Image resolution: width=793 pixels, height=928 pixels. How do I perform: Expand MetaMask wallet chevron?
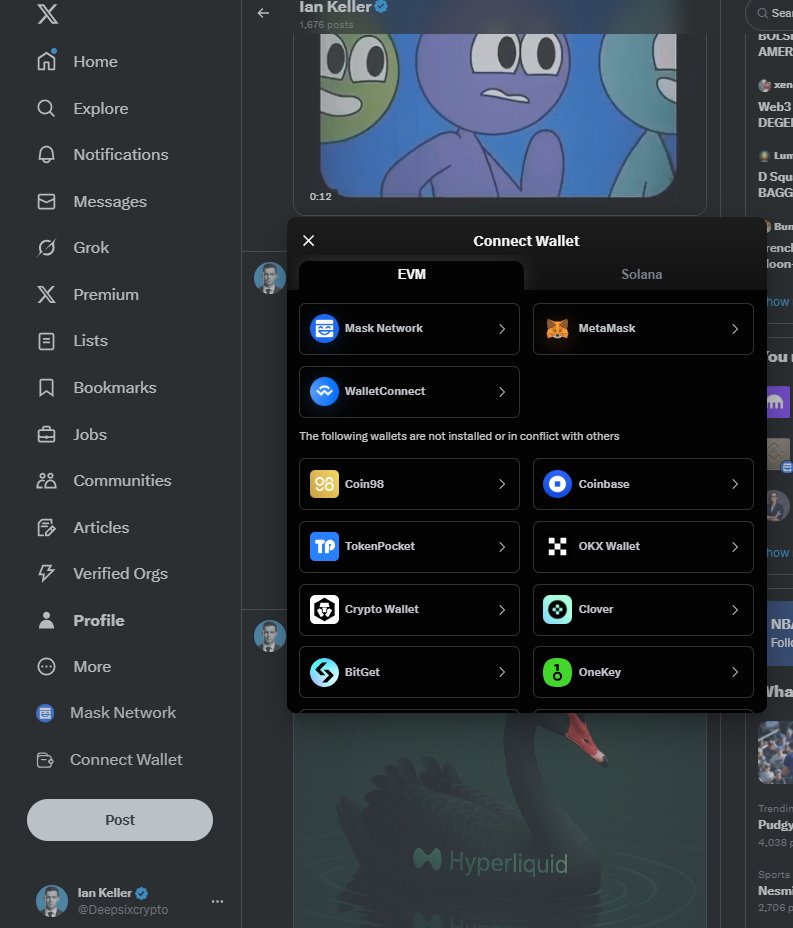tap(735, 329)
